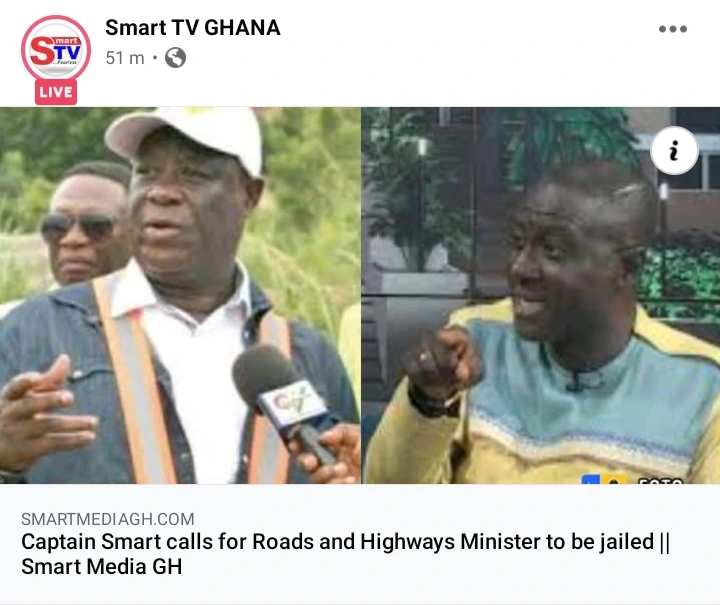Tap the partial watermark at right photo's bottom
Image resolution: width=720 pixels, height=605 pixels.
tap(633, 480)
